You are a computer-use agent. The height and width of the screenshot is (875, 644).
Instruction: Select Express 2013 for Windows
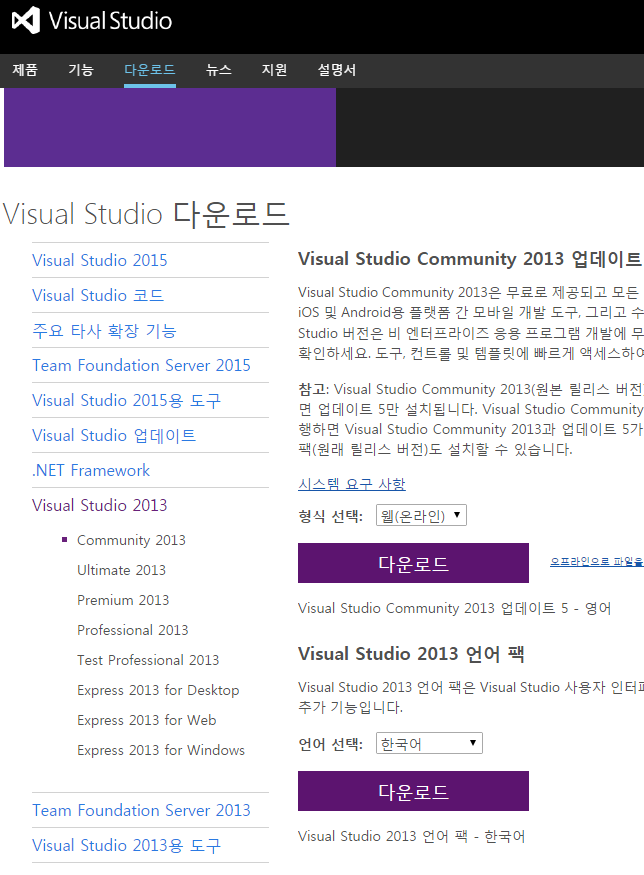point(161,750)
